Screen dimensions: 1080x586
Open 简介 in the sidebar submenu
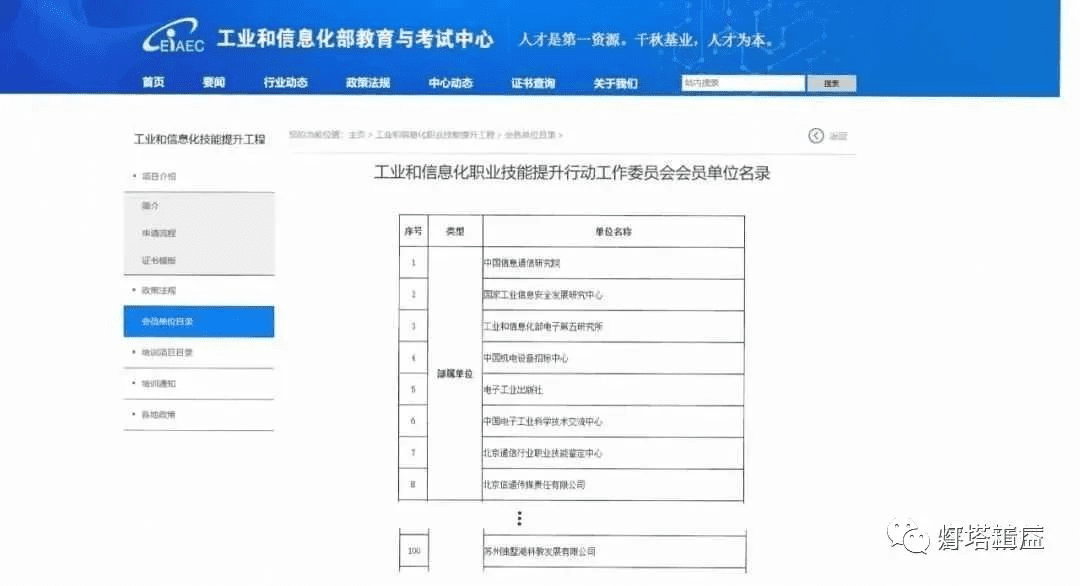[x=151, y=206]
